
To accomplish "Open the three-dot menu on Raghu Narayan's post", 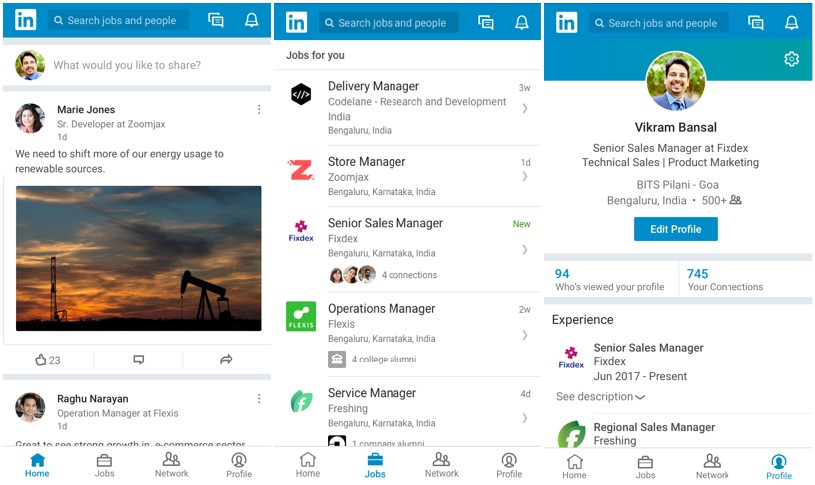I will pyautogui.click(x=259, y=399).
